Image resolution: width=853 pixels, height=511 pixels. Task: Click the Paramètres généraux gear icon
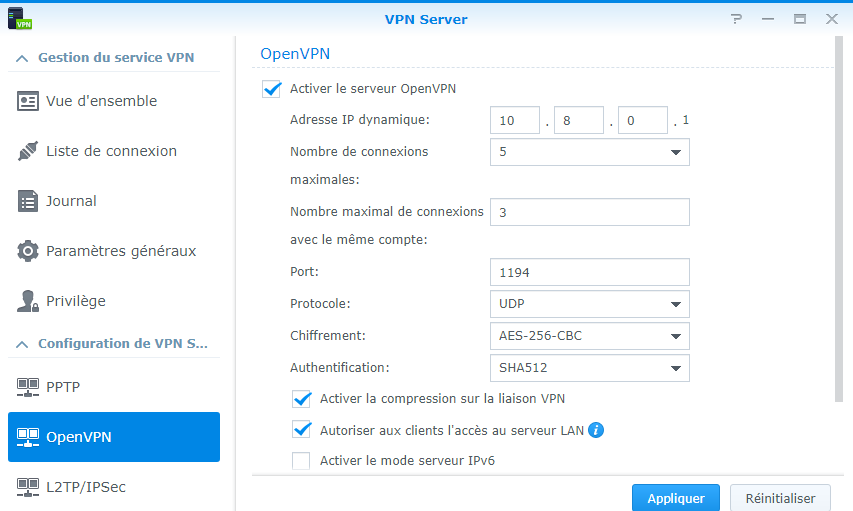[x=28, y=251]
